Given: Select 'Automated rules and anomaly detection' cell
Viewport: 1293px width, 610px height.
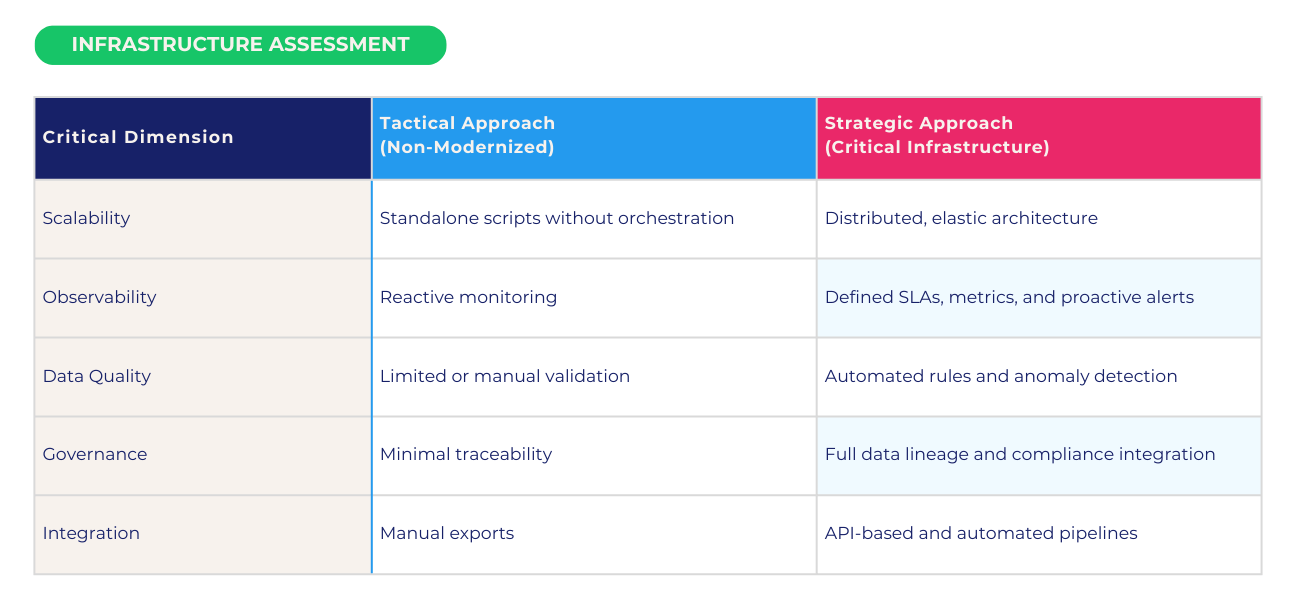Looking at the screenshot, I should pyautogui.click(x=1001, y=376).
